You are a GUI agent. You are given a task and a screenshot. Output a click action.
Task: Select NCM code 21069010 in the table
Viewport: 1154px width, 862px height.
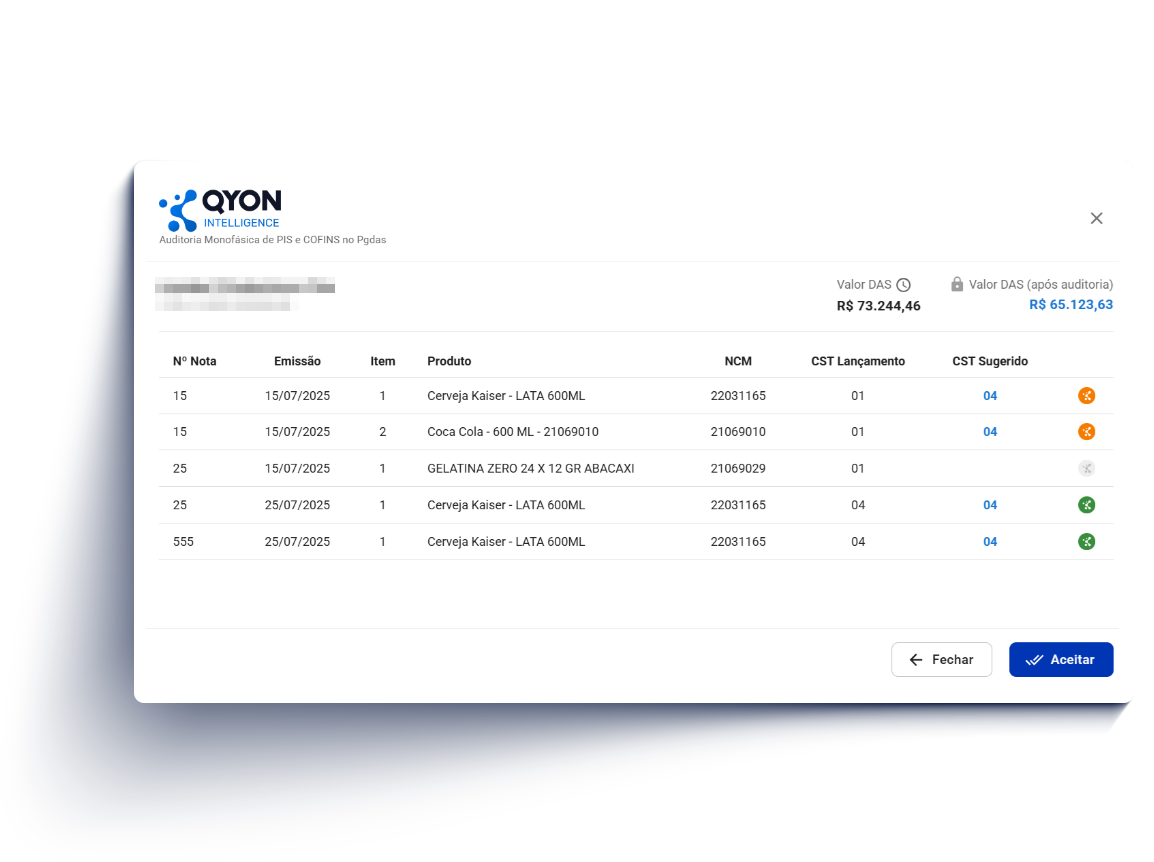pyautogui.click(x=738, y=432)
